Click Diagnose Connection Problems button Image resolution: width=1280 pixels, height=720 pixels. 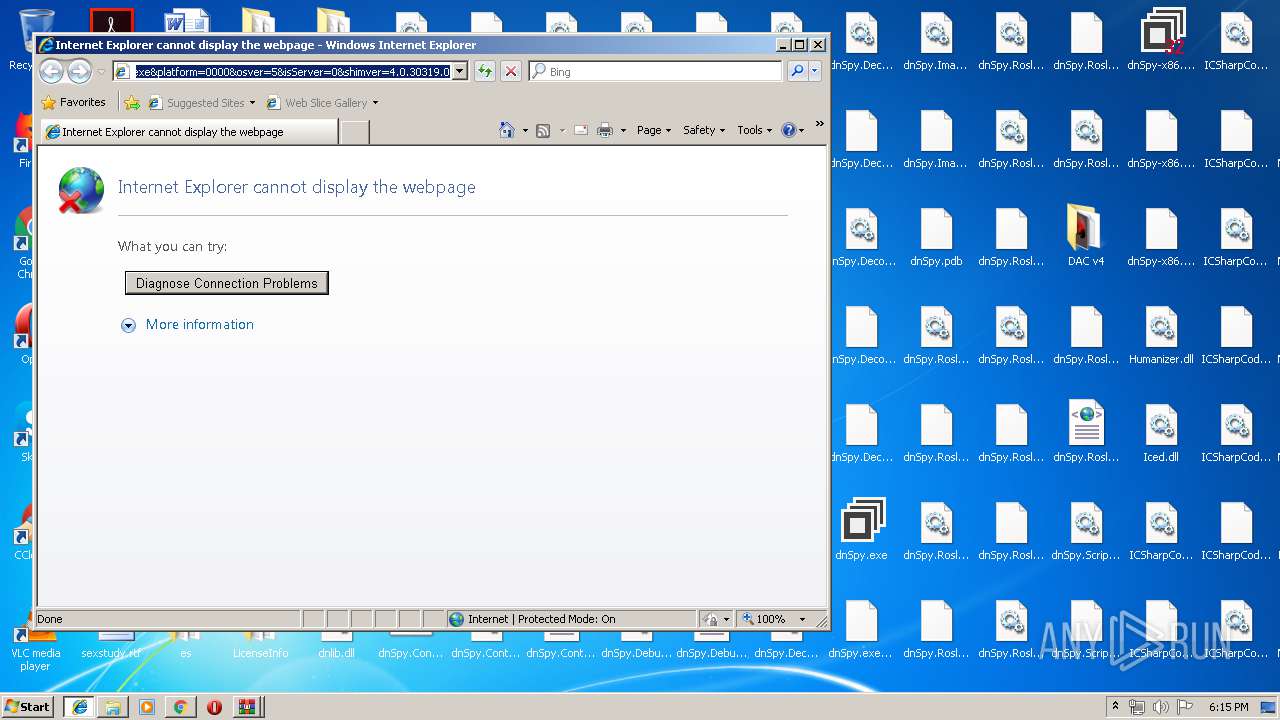pos(227,283)
